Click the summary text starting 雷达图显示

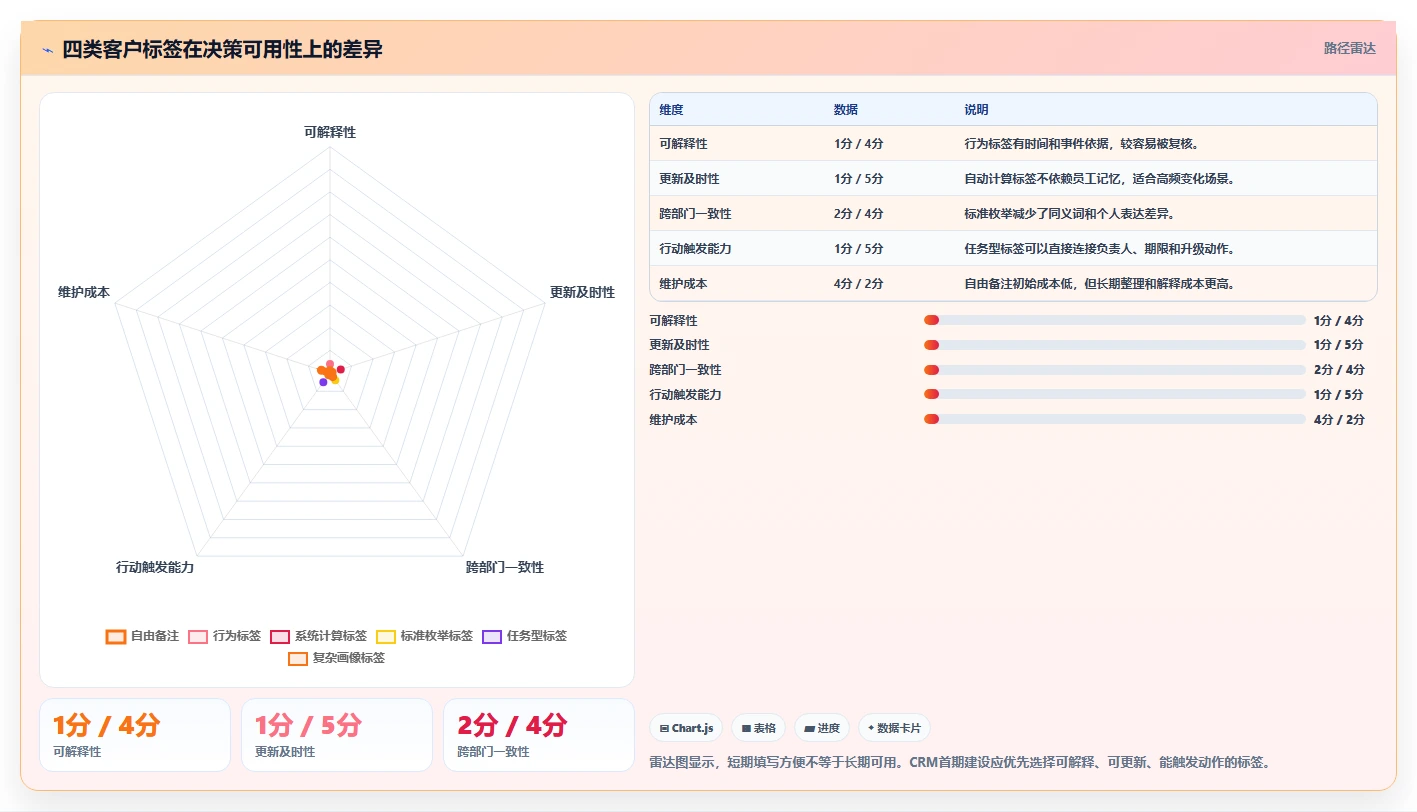[960, 762]
